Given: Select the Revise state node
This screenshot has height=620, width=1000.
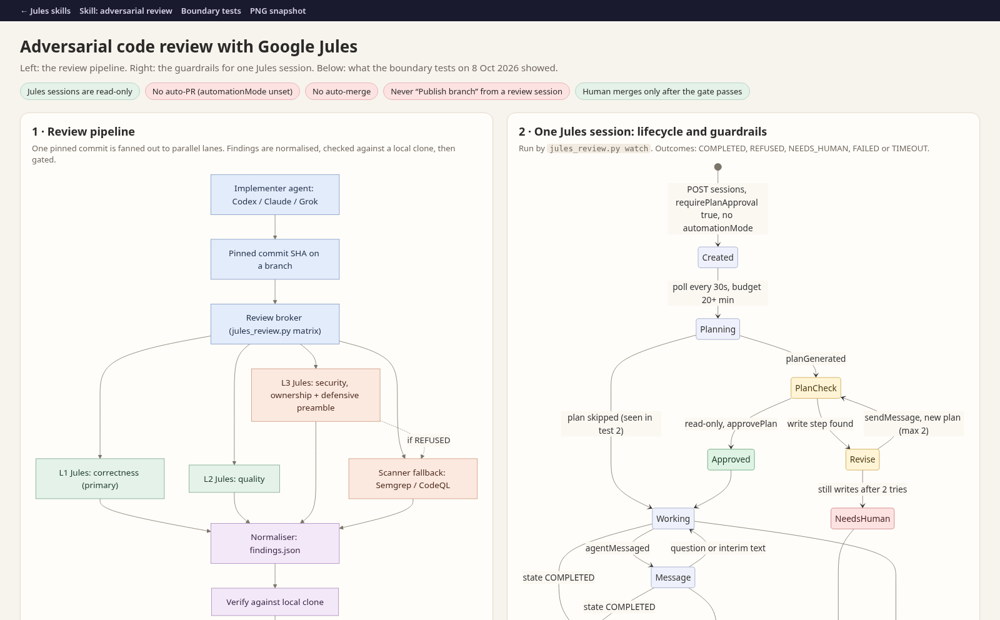Looking at the screenshot, I should pyautogui.click(x=862, y=459).
